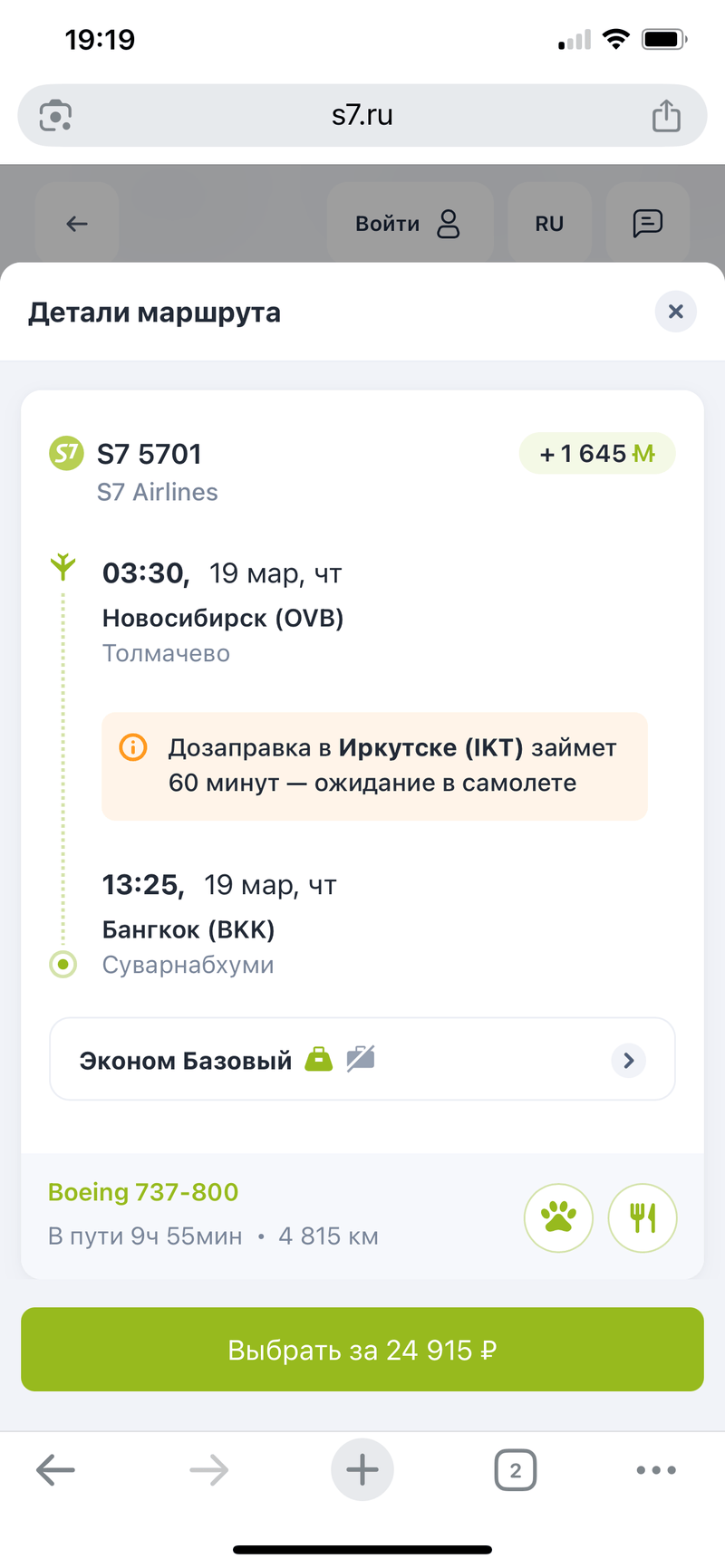The image size is (725, 1568).
Task: Close the Детали маршрута panel
Action: [675, 312]
